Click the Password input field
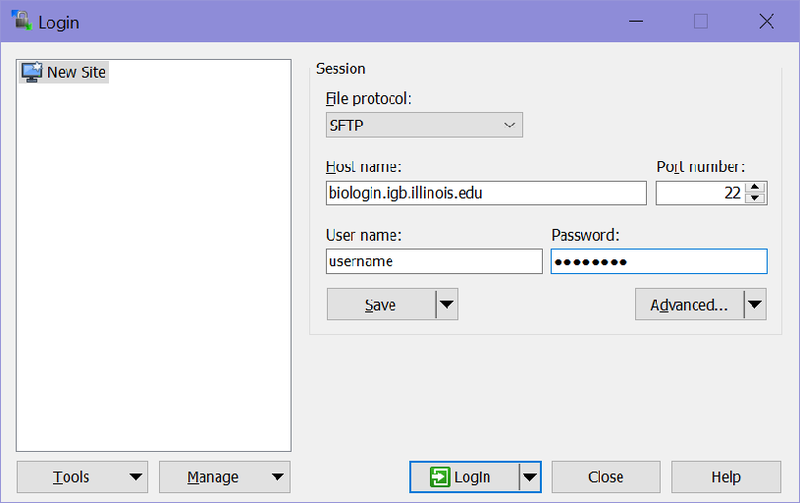The width and height of the screenshot is (800, 503). pos(659,261)
